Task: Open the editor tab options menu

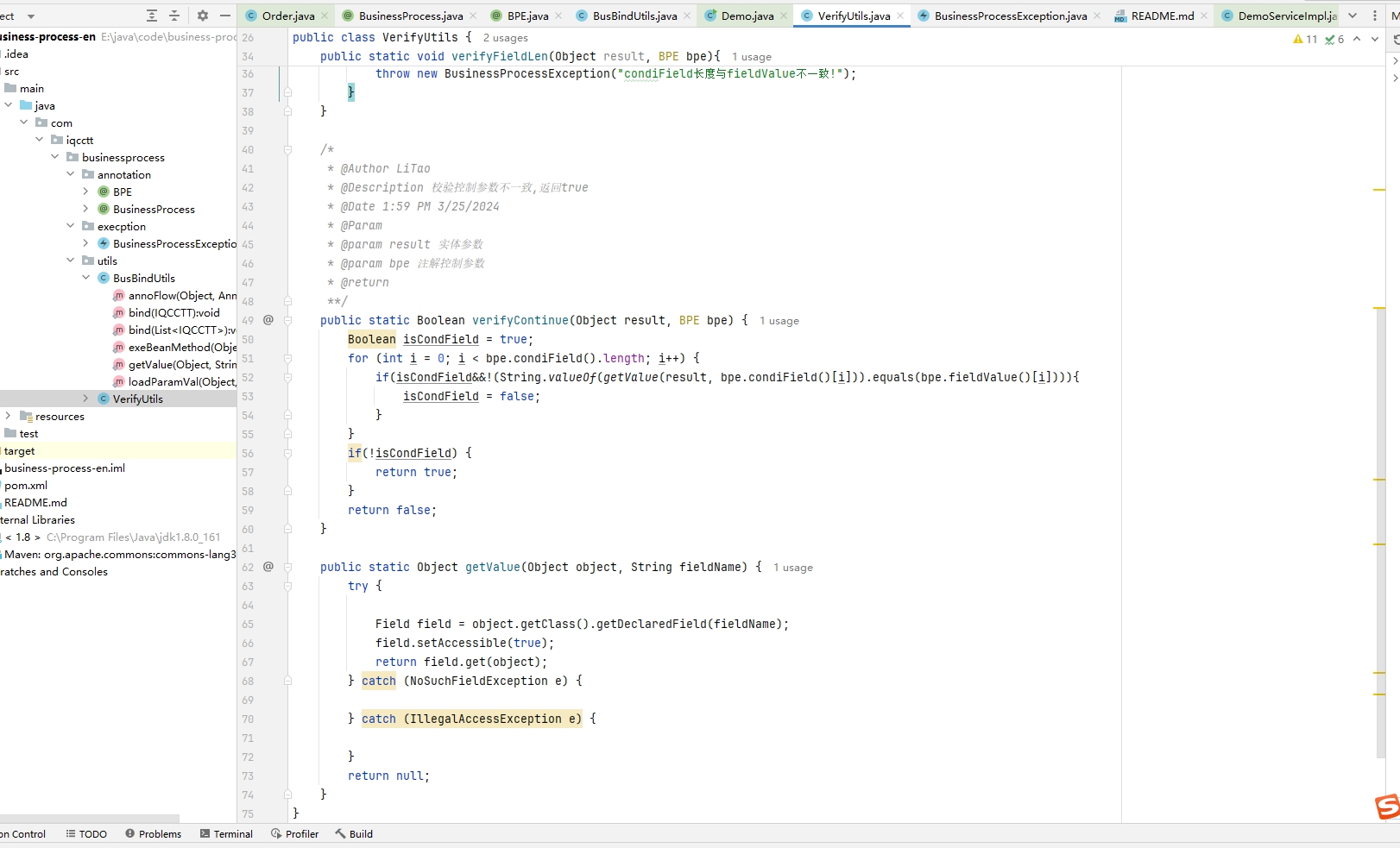Action: coord(1375,16)
